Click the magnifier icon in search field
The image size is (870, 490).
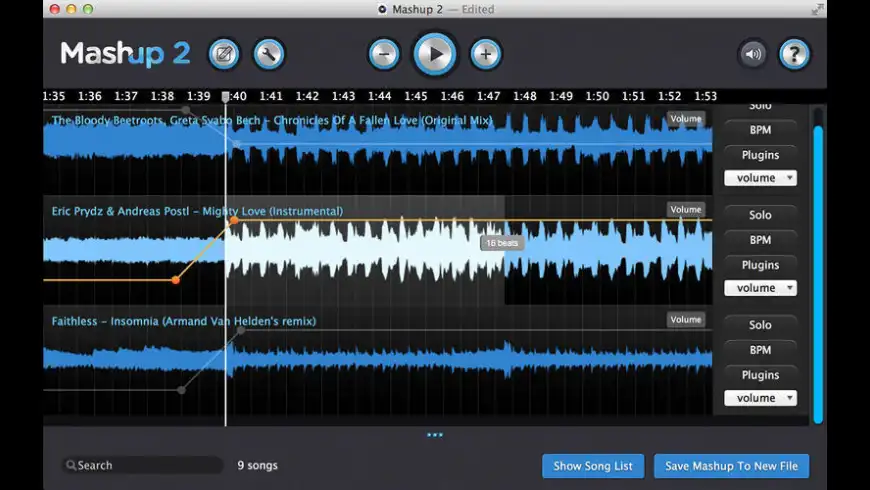click(71, 466)
